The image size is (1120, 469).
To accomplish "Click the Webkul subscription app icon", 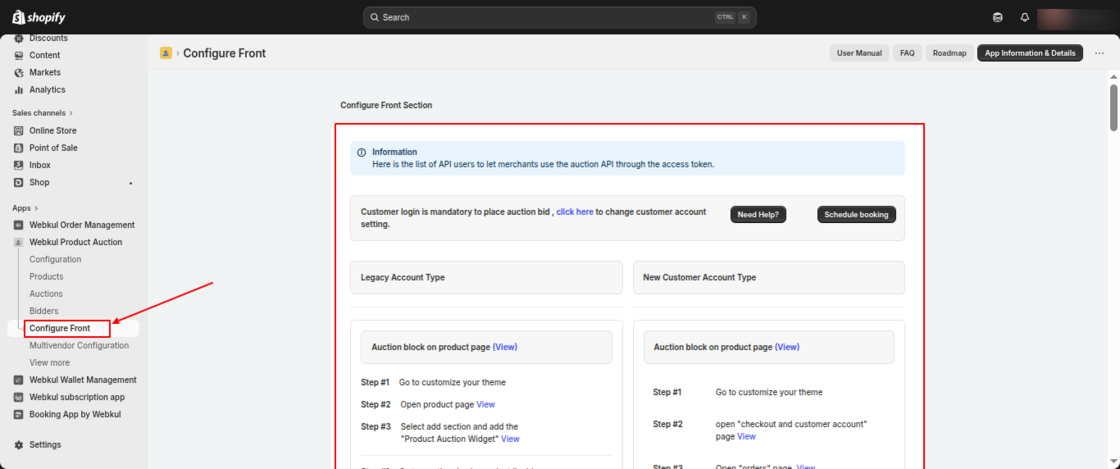I will 19,397.
